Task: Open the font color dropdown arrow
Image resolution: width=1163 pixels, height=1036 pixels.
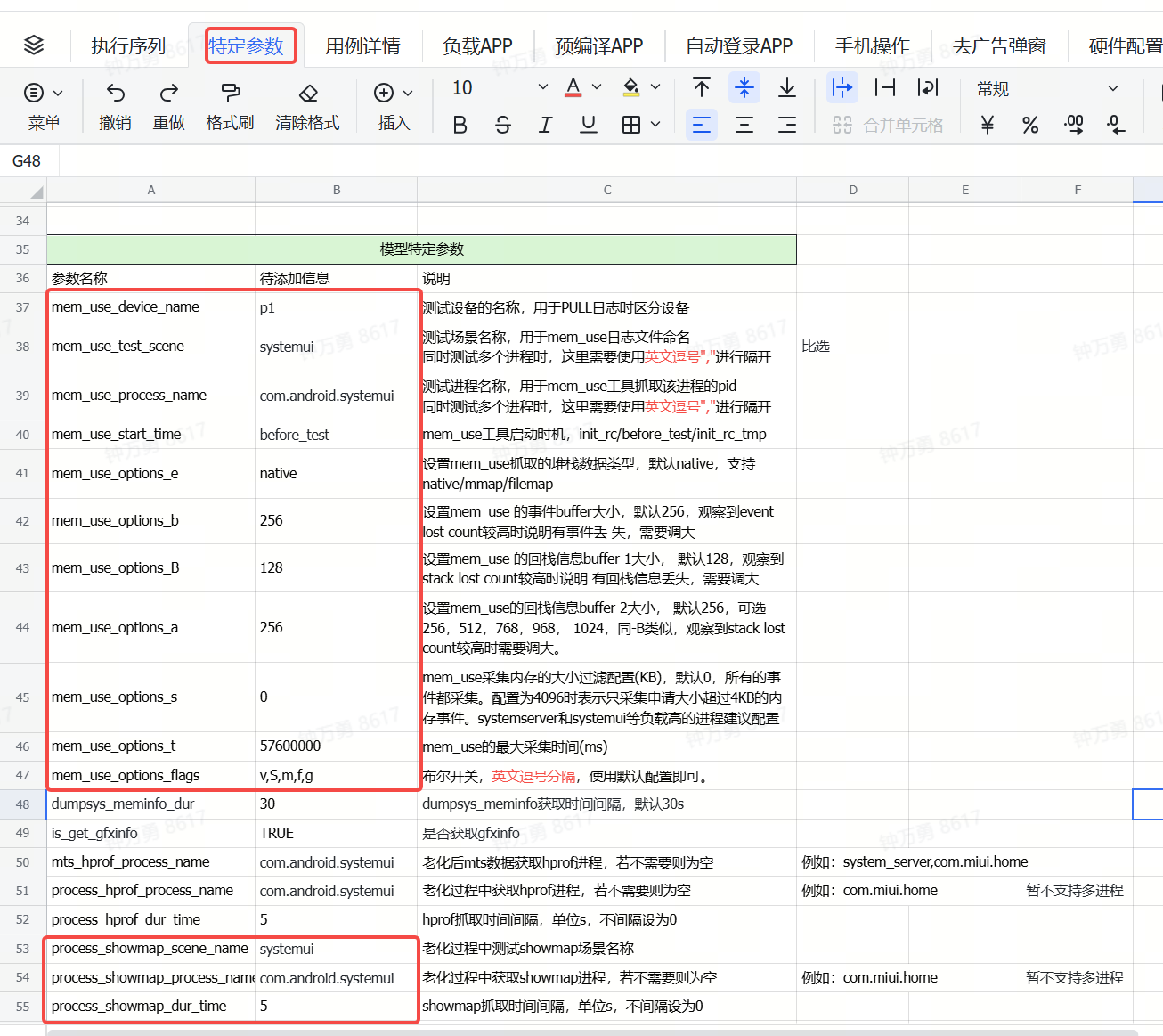Action: tap(597, 87)
